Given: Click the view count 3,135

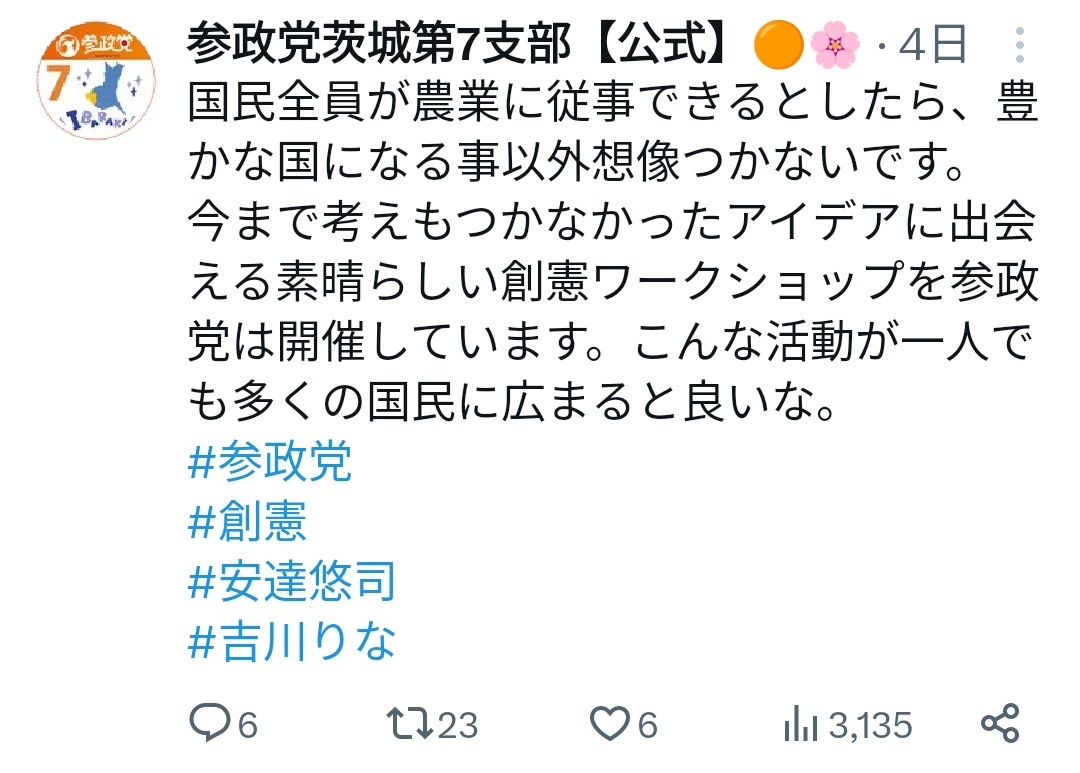Looking at the screenshot, I should (871, 725).
